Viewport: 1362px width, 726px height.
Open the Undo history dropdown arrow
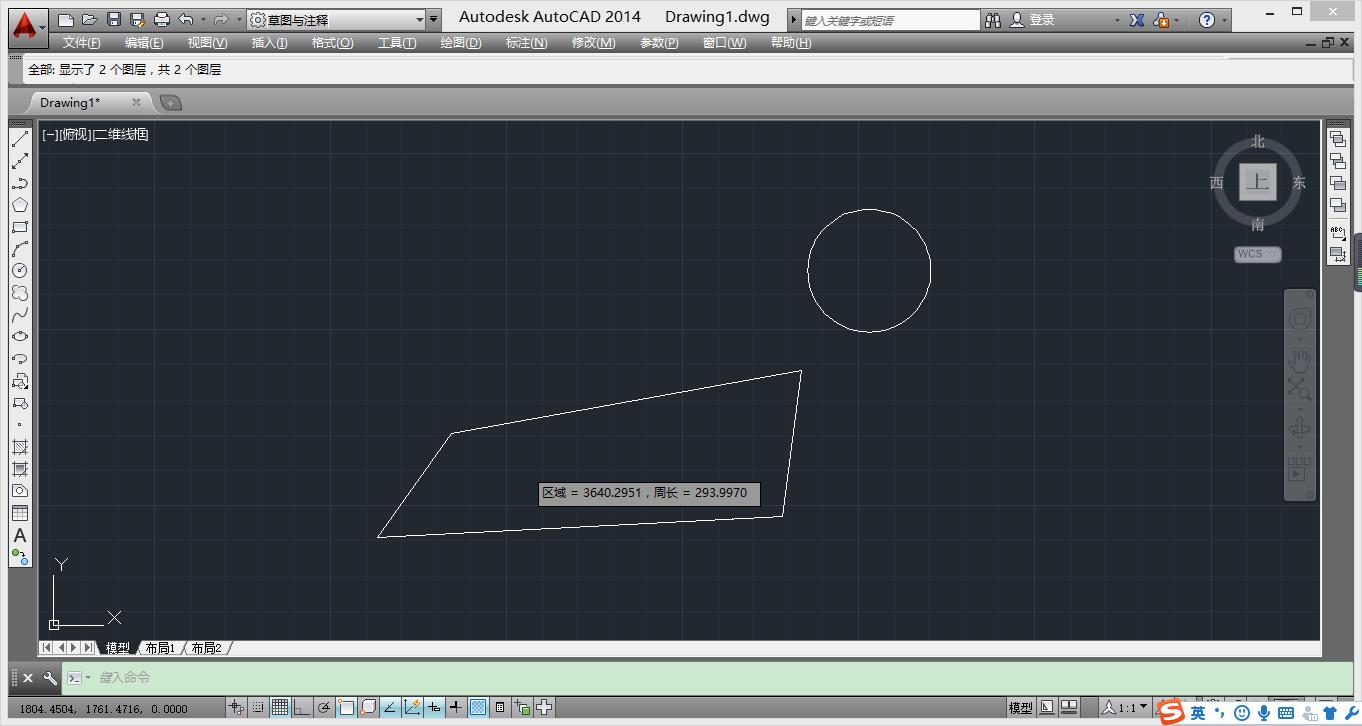click(x=204, y=20)
